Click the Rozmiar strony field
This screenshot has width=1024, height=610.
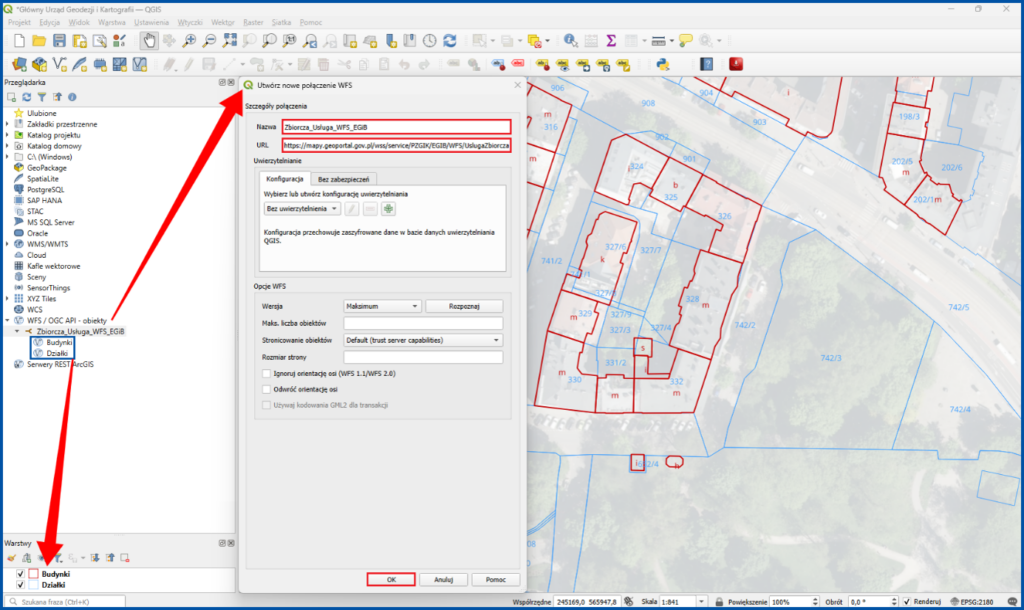tap(423, 357)
